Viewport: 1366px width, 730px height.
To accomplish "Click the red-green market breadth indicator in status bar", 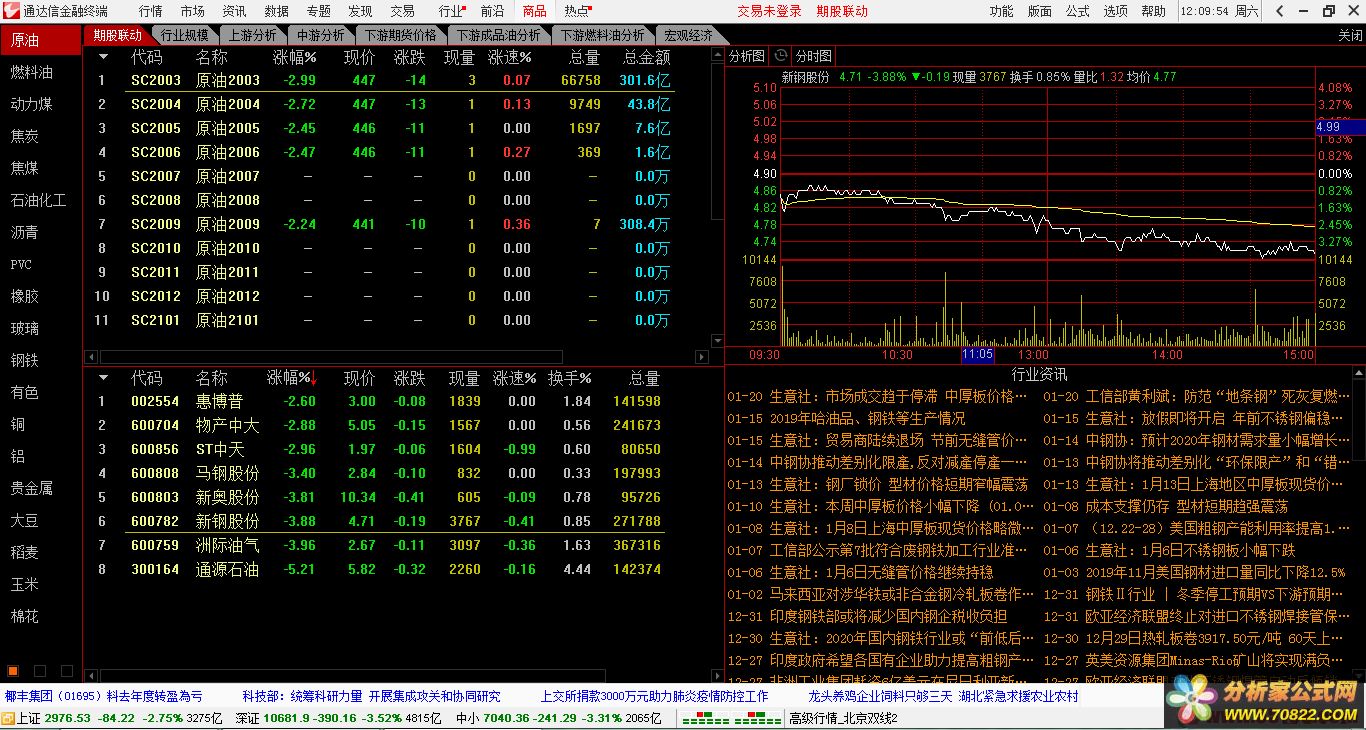I will [x=732, y=718].
